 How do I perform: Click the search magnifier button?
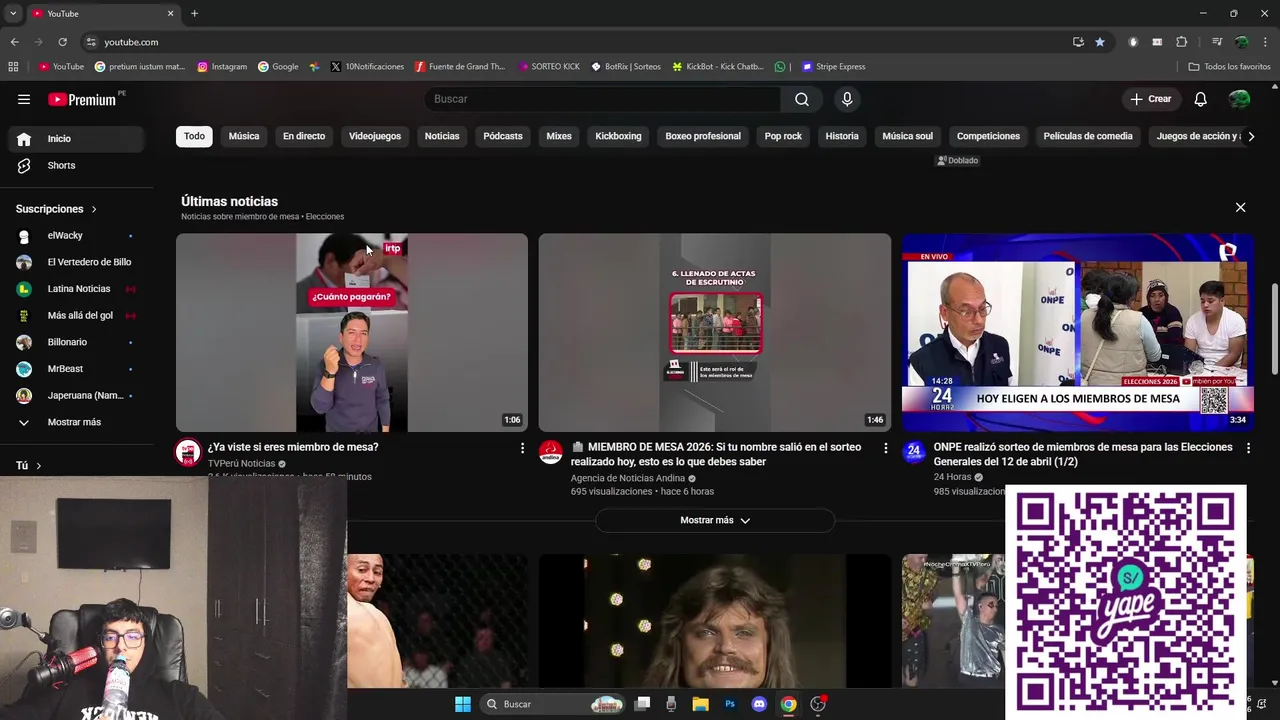[802, 99]
